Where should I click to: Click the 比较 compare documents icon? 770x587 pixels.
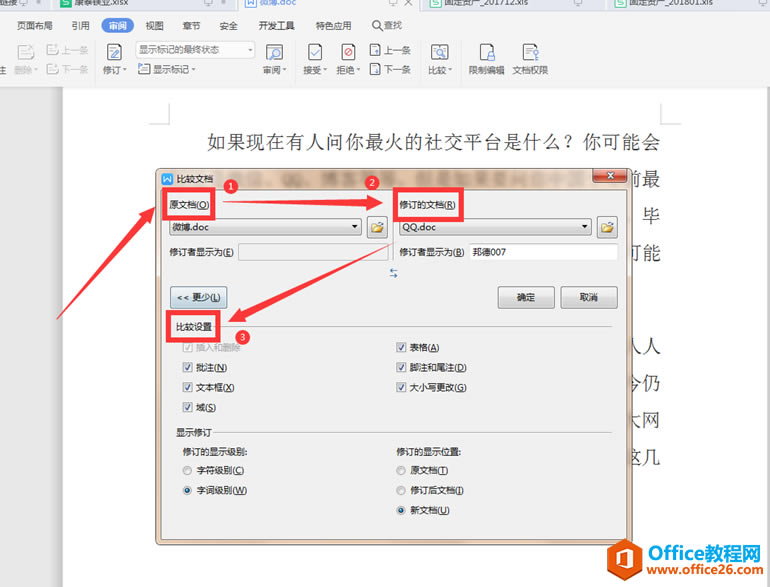click(440, 52)
